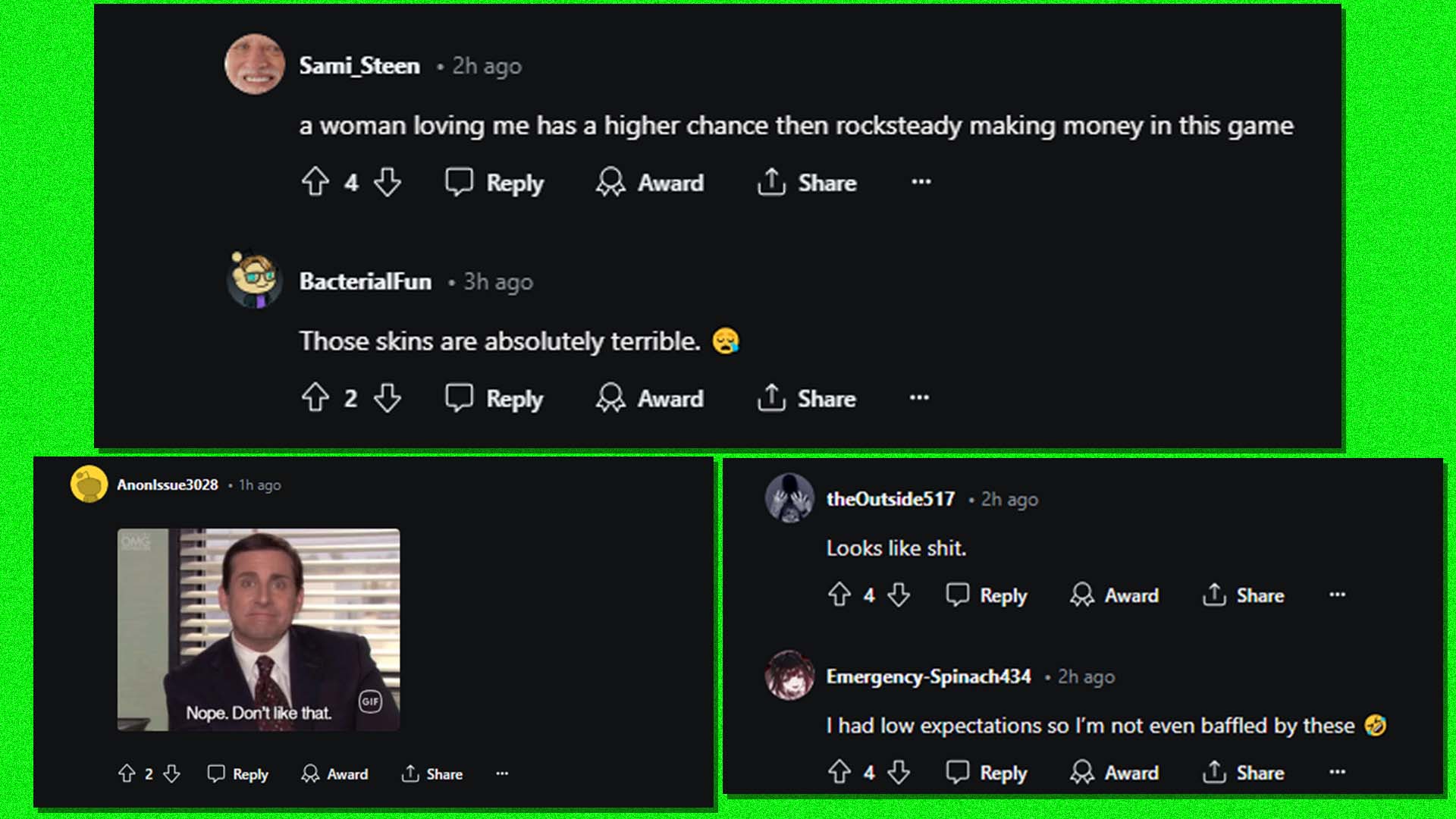Screen dimensions: 1456x819
Task: Downvote BacterialFun's comment
Action: pyautogui.click(x=388, y=398)
